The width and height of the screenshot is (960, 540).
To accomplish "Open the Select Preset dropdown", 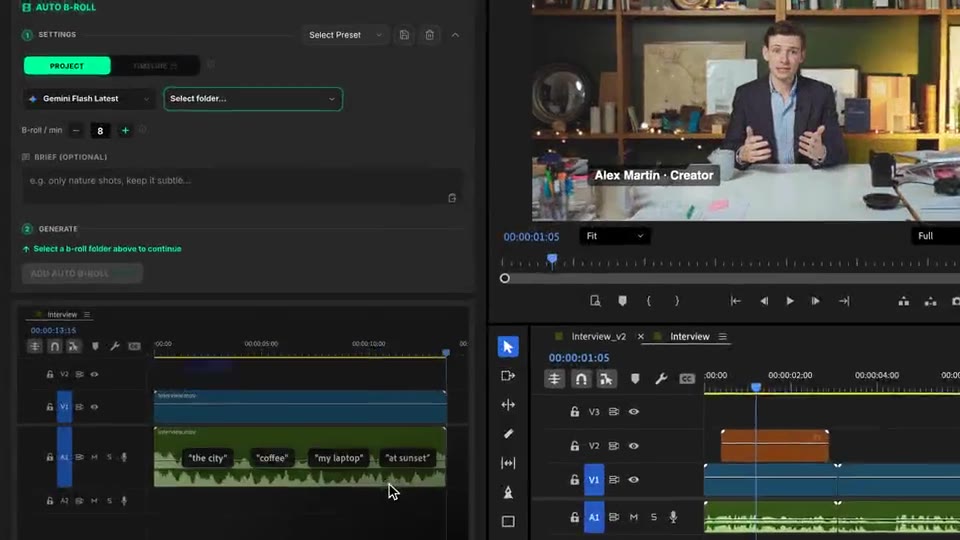I will tap(345, 35).
